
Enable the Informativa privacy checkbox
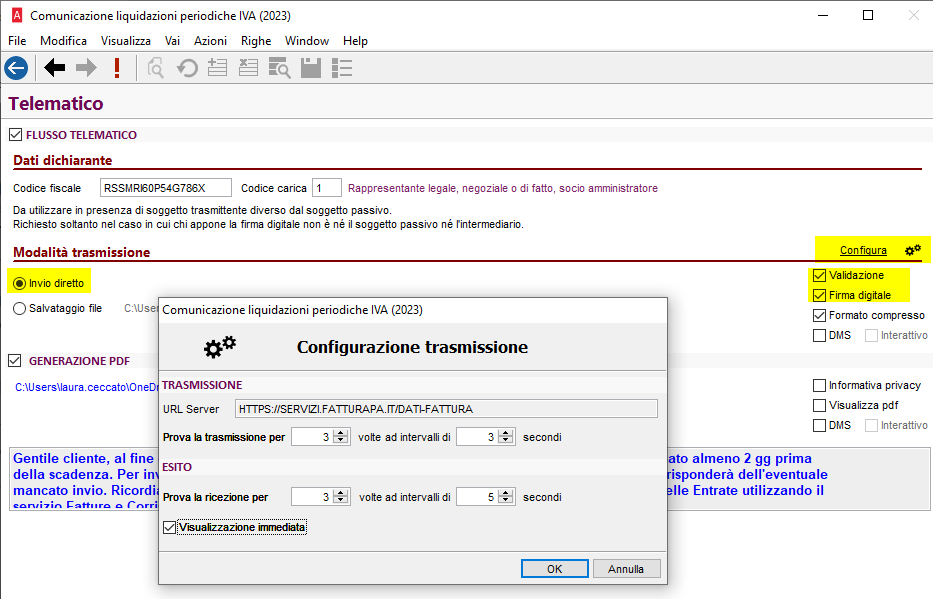click(x=819, y=385)
